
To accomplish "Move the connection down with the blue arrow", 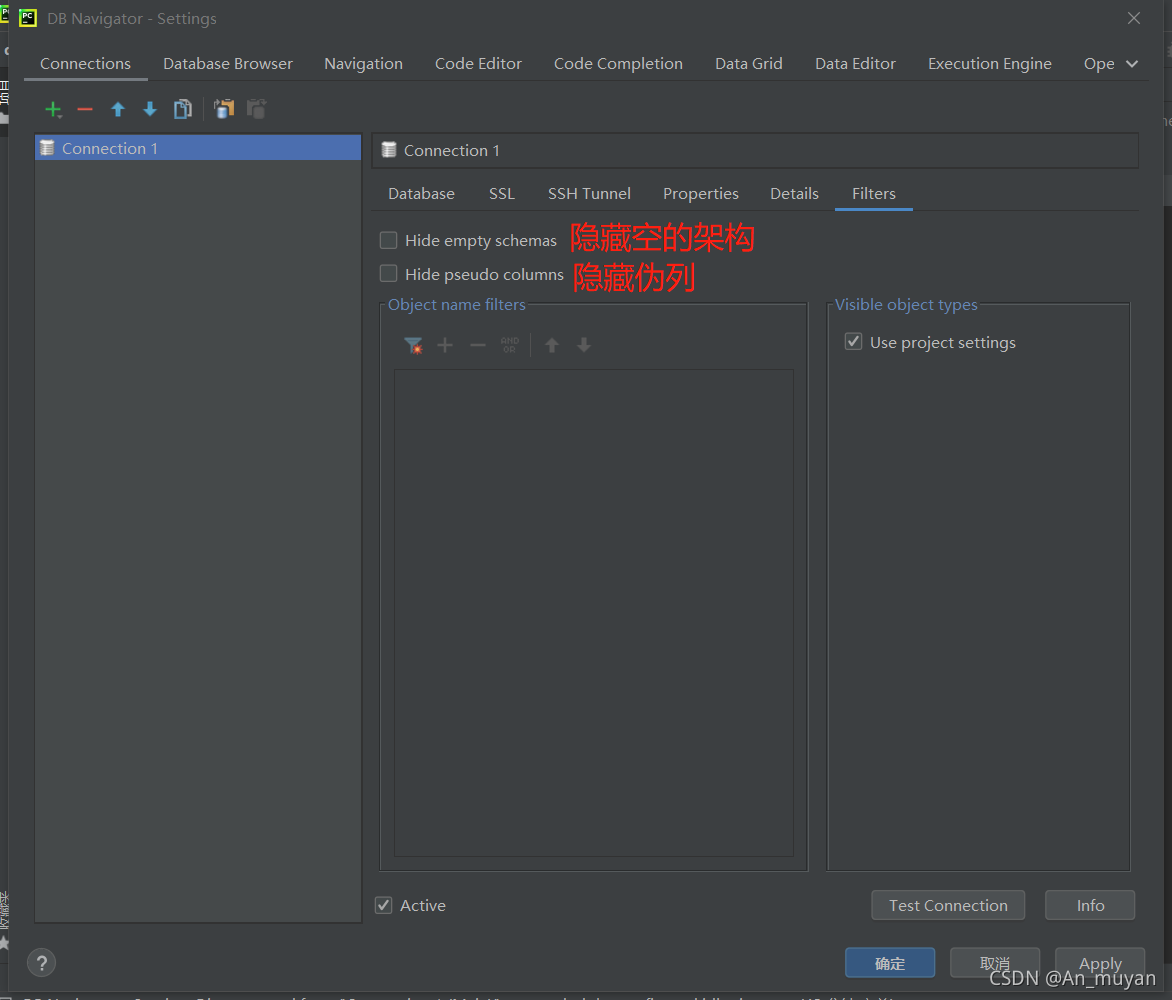I will [x=150, y=110].
